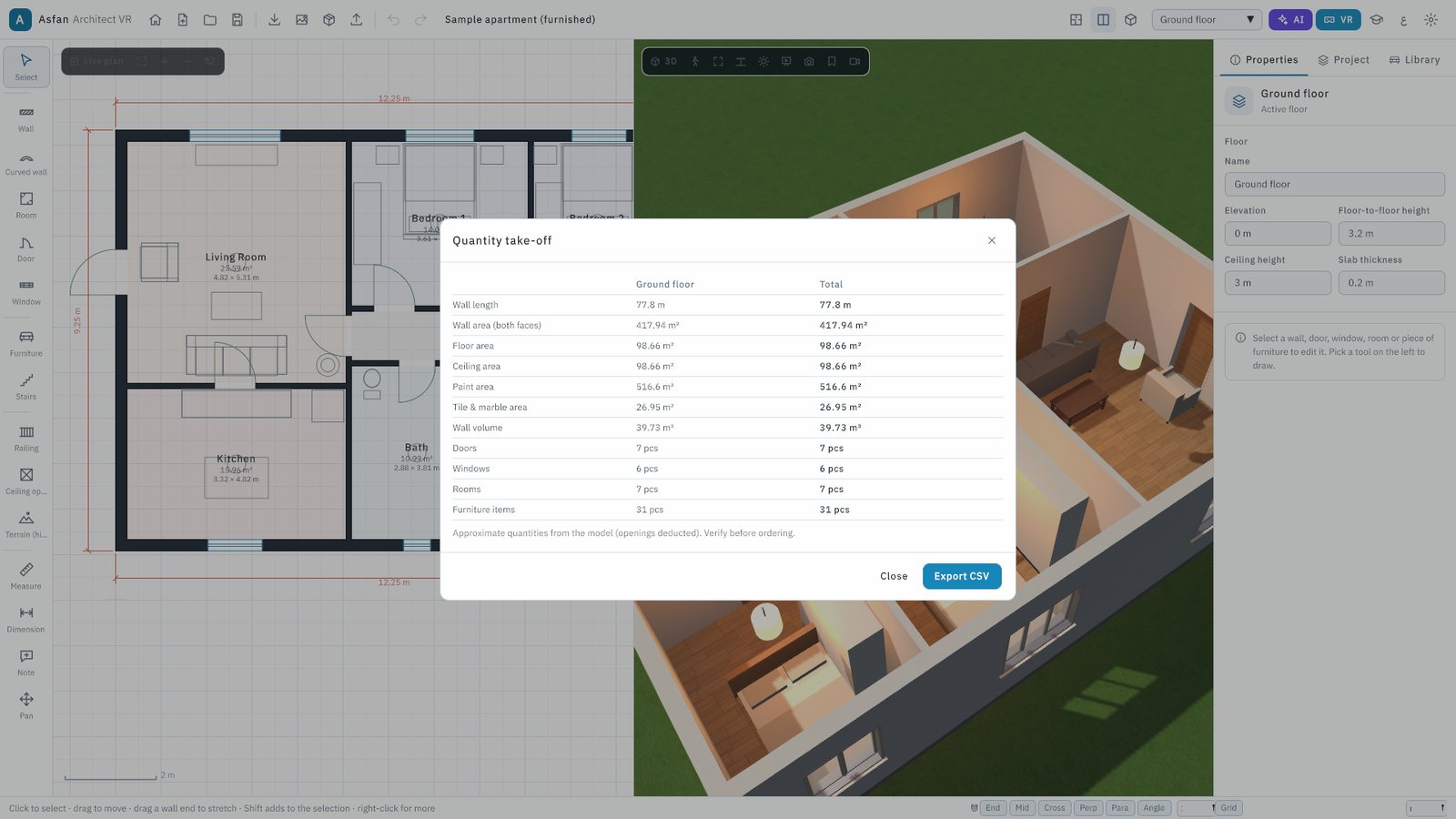Dismiss Quantity take-off with the X icon

click(x=992, y=240)
